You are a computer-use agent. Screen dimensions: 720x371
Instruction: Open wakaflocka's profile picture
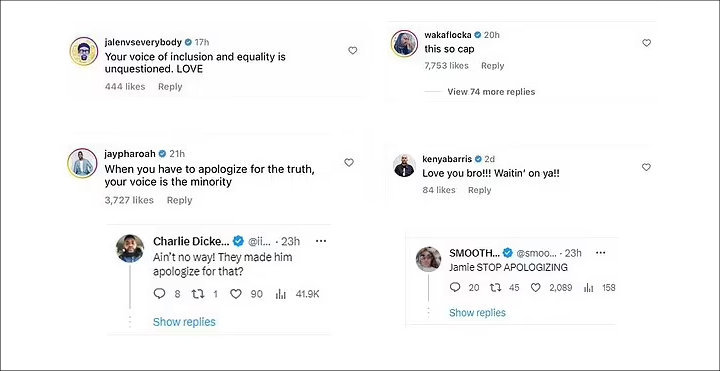coord(404,44)
